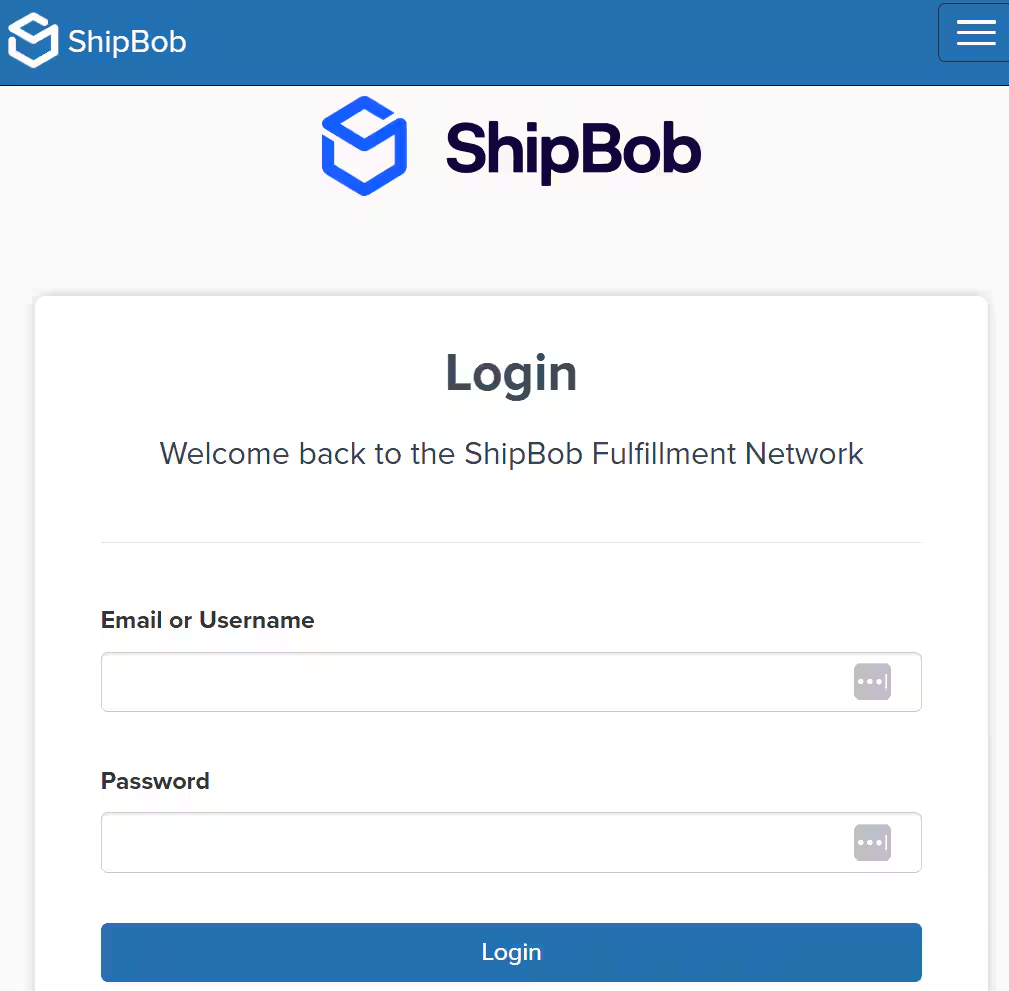Click the password manager icon in the email field

[871, 681]
